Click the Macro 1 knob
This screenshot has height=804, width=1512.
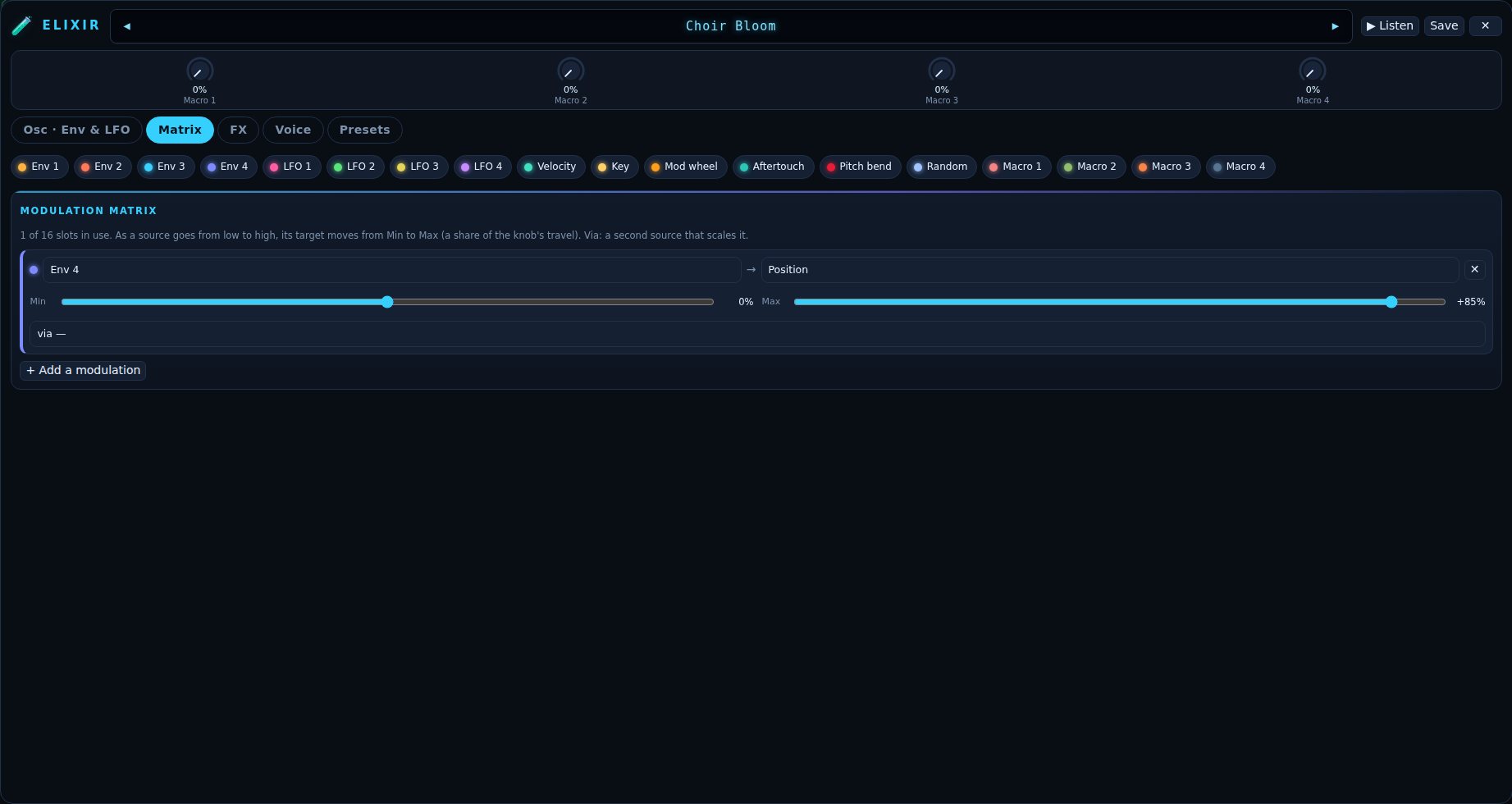199,71
